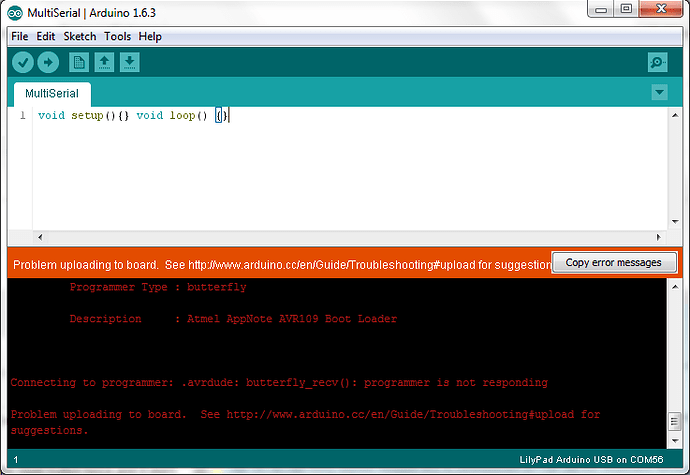Screen dimensions: 690x475
Task: Expand the tab options dropdown arrow
Action: pos(659,92)
